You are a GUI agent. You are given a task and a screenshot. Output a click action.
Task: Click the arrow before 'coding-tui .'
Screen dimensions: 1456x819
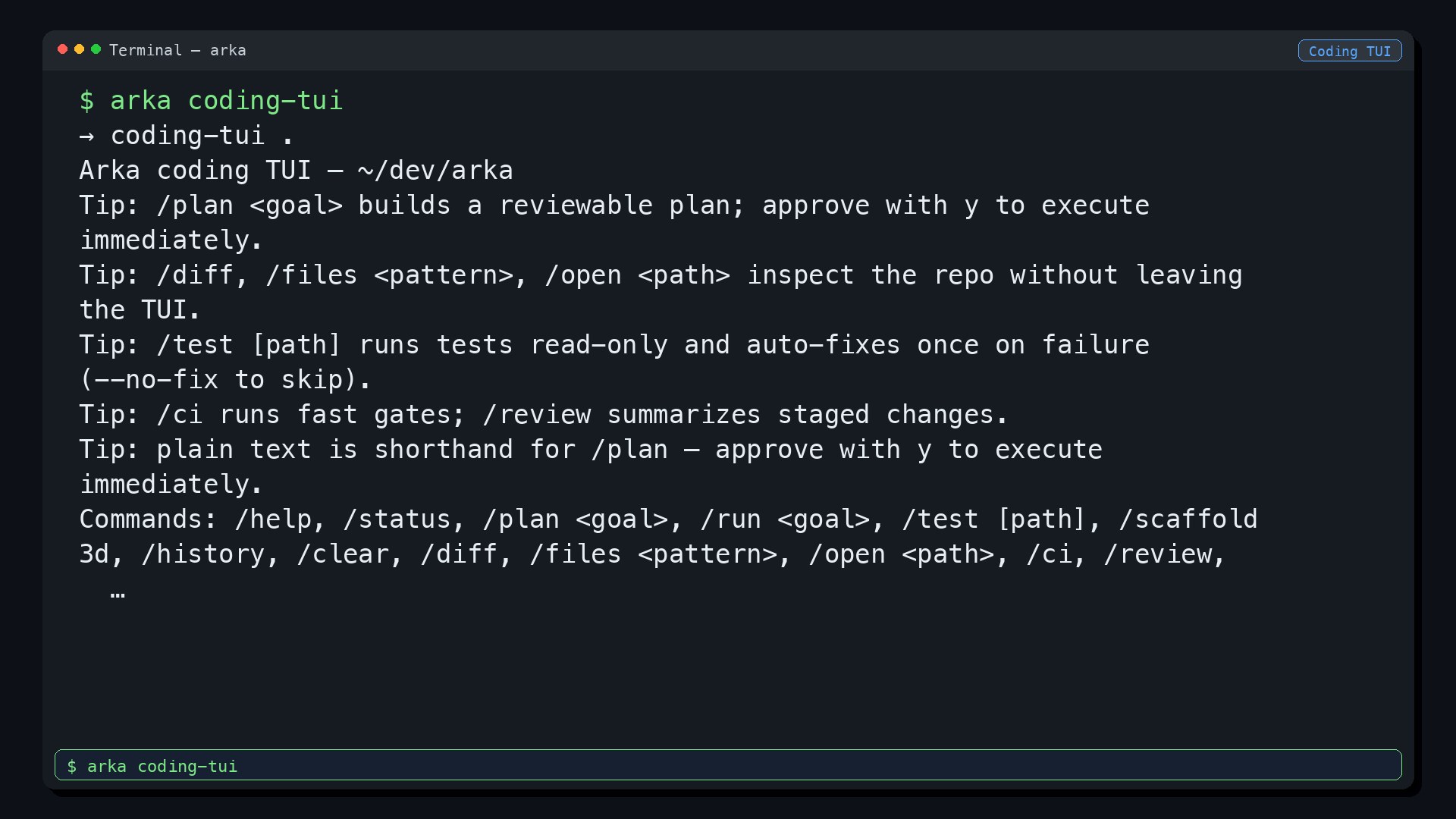(x=86, y=136)
